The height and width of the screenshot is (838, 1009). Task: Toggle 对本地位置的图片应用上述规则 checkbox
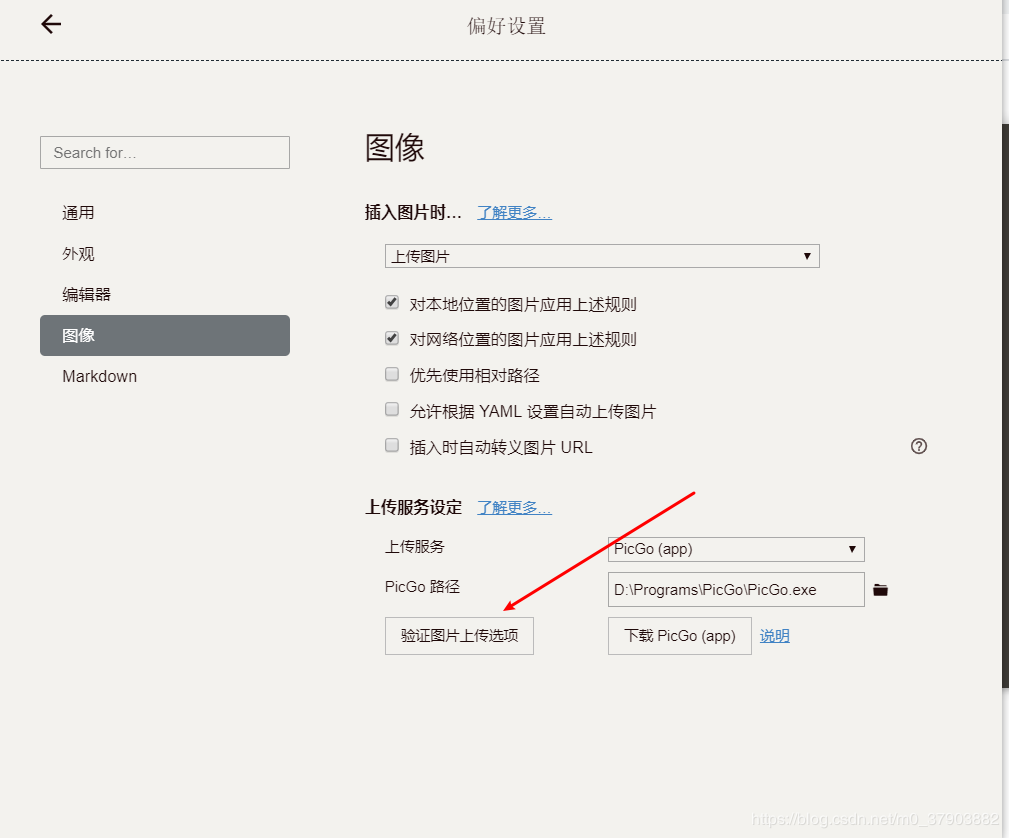391,303
